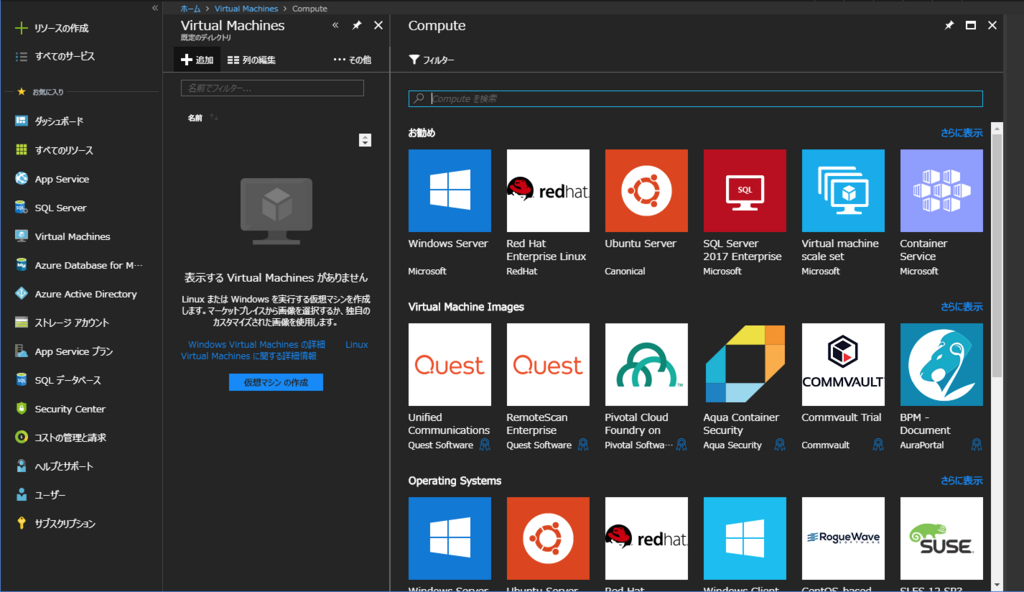
Task: Click the Favorites star header
Action: pyautogui.click(x=22, y=92)
